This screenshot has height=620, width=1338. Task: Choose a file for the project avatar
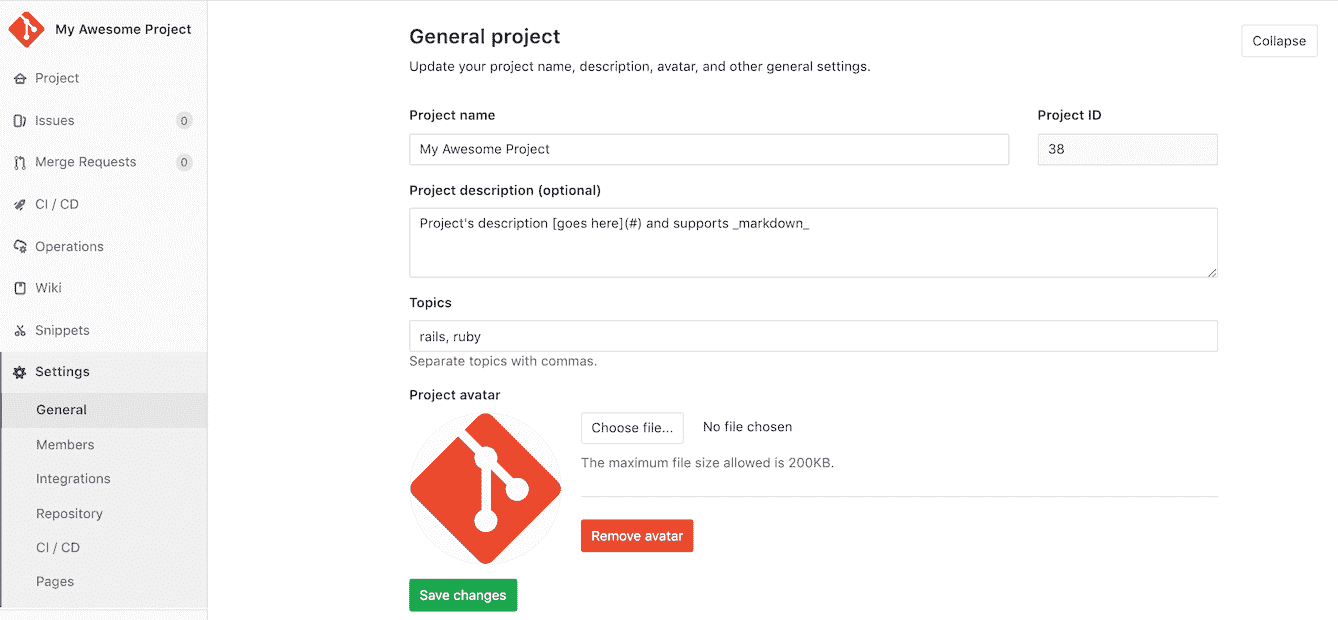[x=632, y=427]
